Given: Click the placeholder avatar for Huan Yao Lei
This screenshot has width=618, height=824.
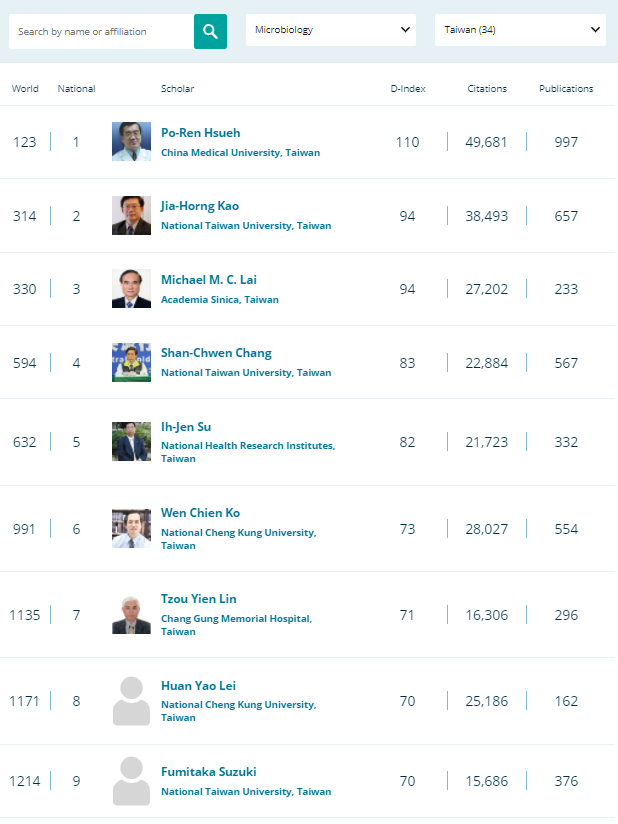Looking at the screenshot, I should click(x=131, y=701).
